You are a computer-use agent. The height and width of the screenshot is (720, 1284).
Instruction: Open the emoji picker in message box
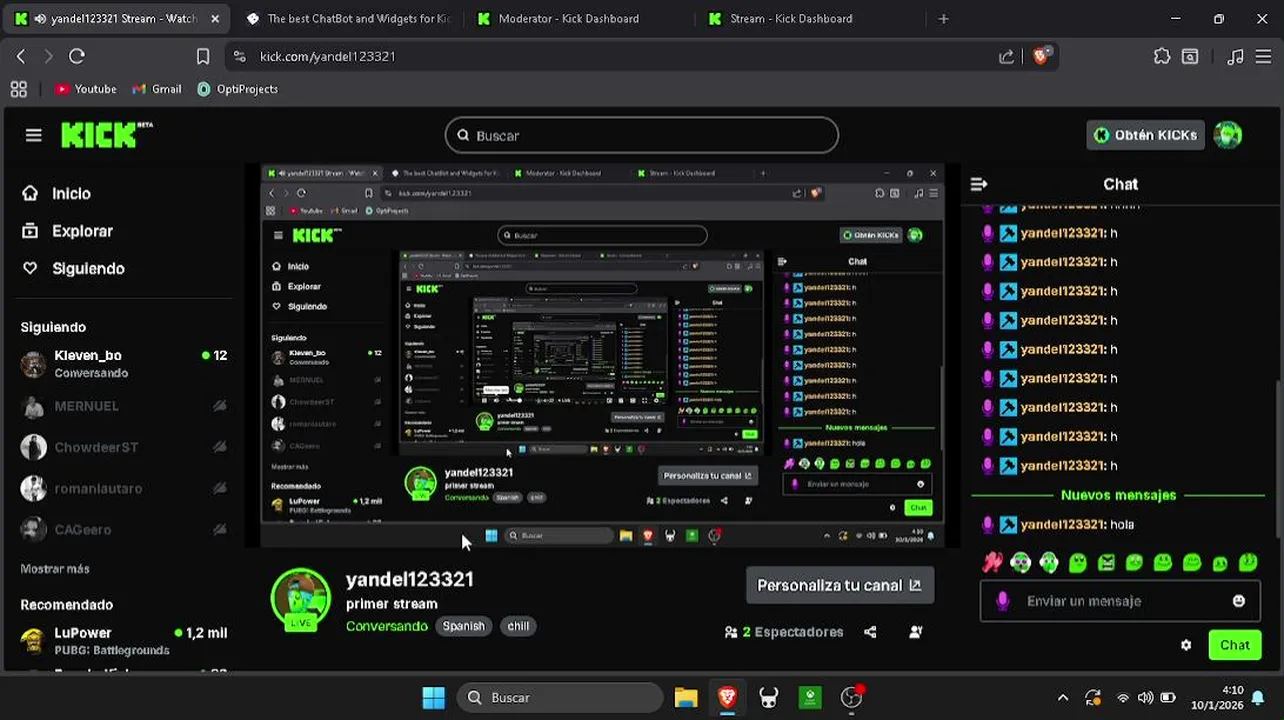pos(1239,601)
